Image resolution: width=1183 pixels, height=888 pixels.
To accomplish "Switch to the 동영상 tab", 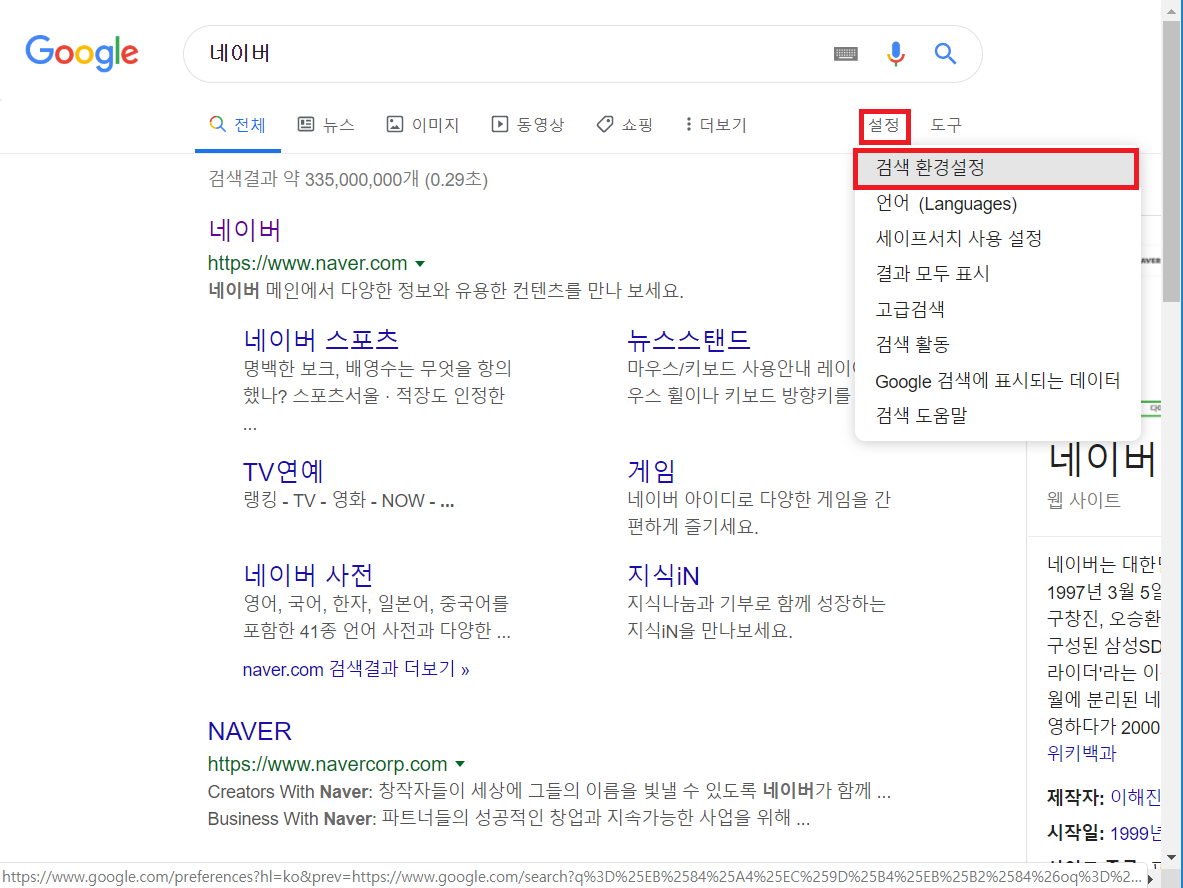I will [527, 124].
